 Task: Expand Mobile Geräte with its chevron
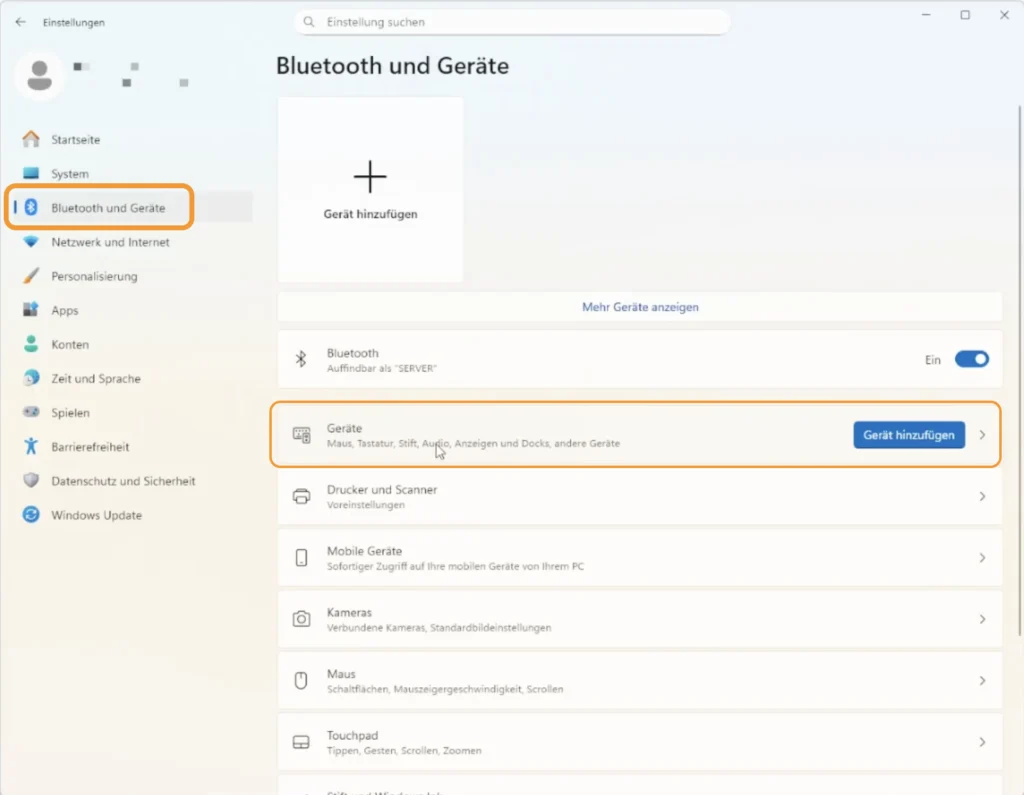pos(982,558)
